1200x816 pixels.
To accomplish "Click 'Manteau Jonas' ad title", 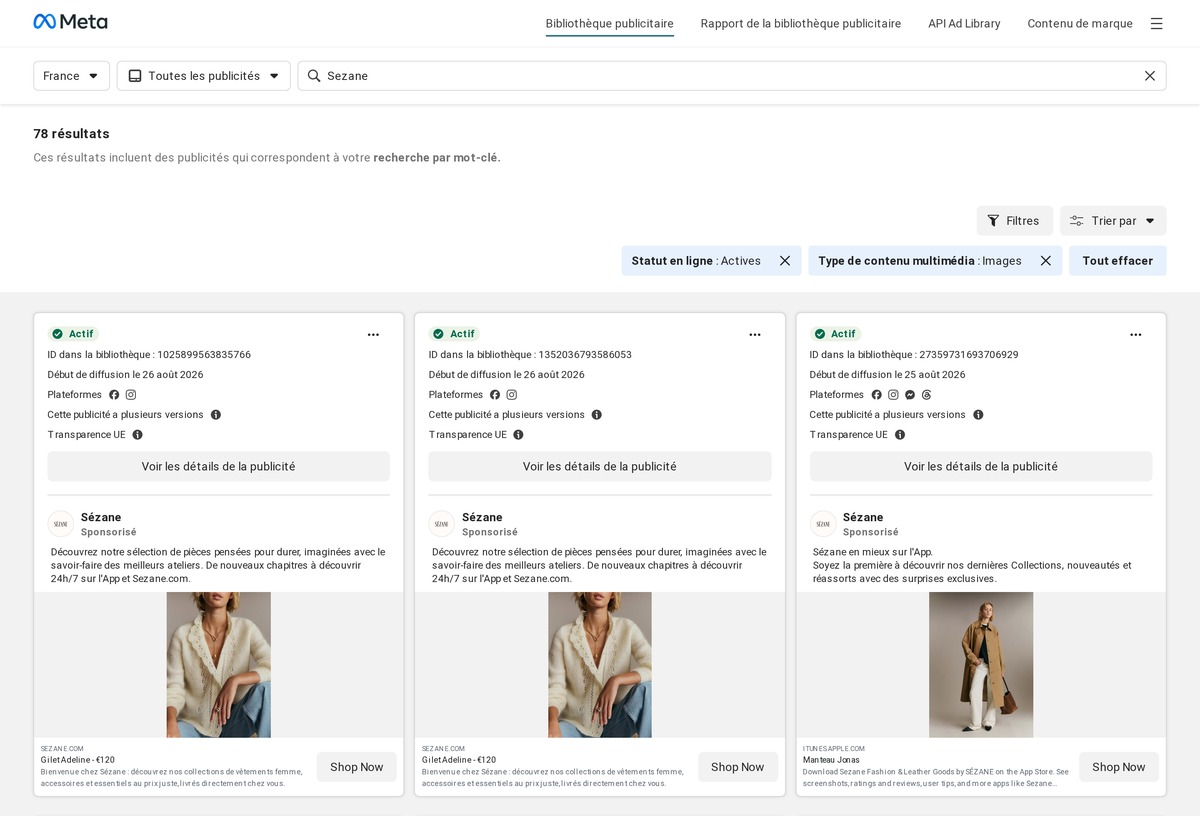I will [x=833, y=760].
